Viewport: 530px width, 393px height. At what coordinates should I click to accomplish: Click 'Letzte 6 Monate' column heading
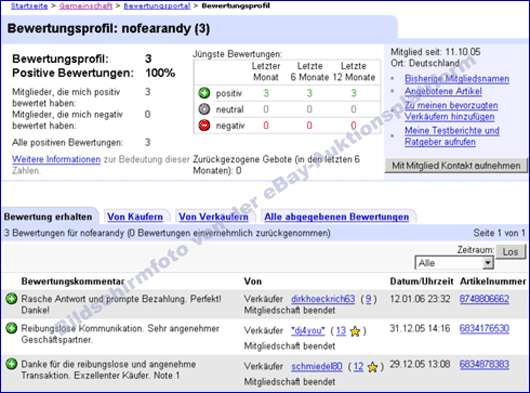tap(310, 71)
